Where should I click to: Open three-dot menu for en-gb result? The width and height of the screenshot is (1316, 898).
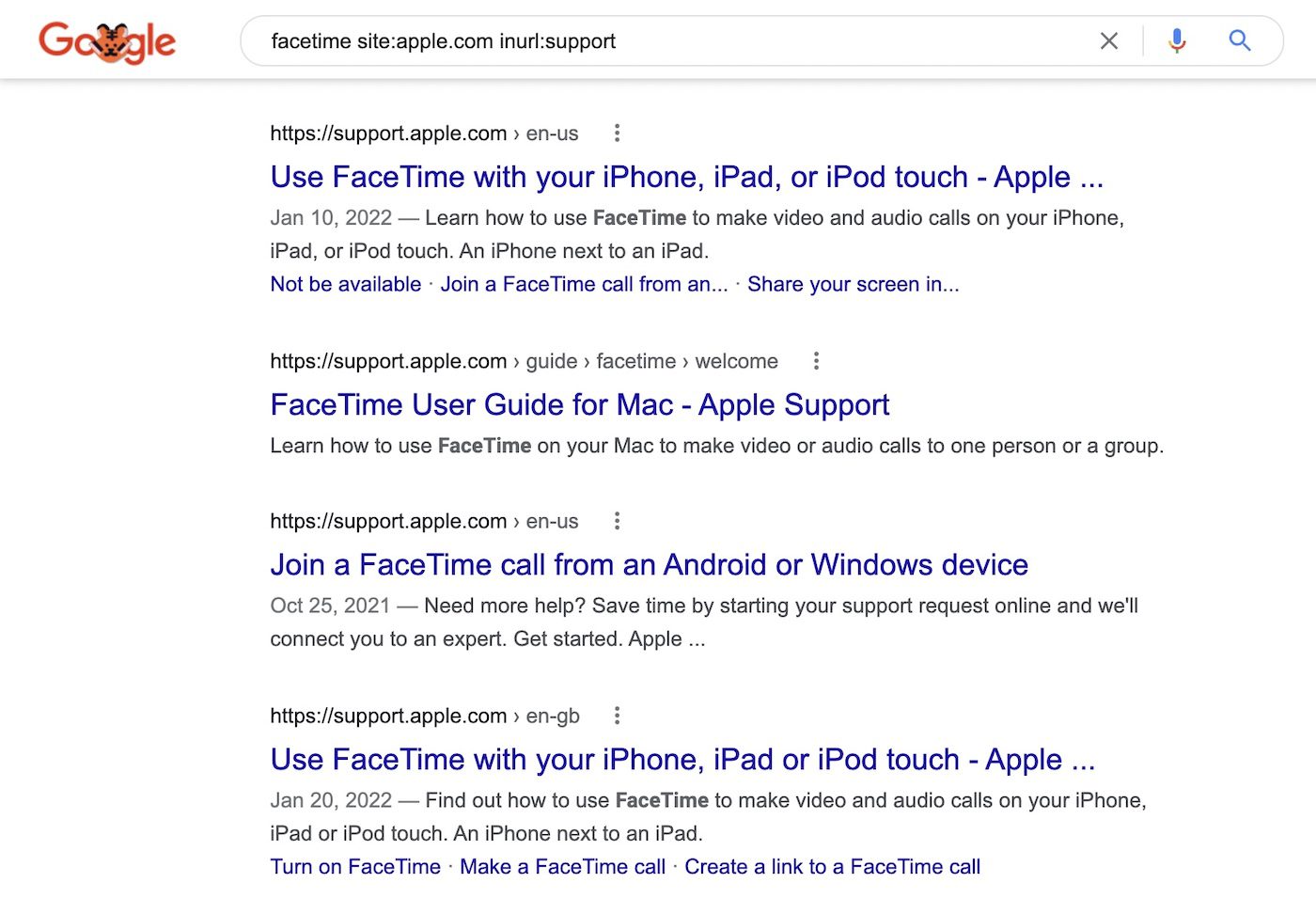point(617,716)
